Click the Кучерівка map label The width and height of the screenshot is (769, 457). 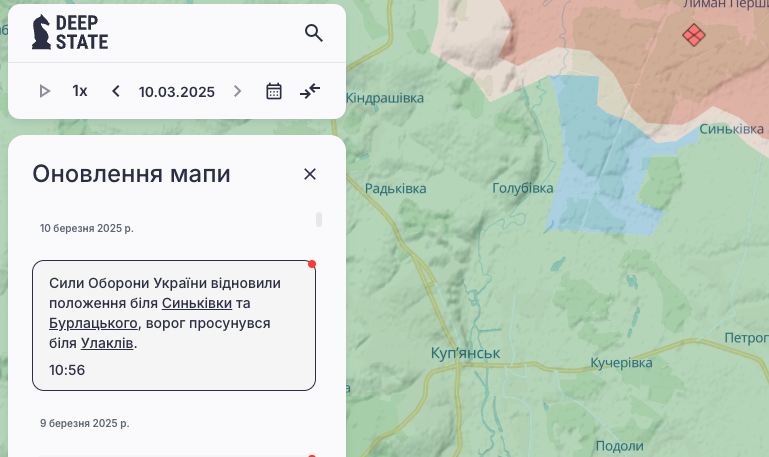click(621, 363)
